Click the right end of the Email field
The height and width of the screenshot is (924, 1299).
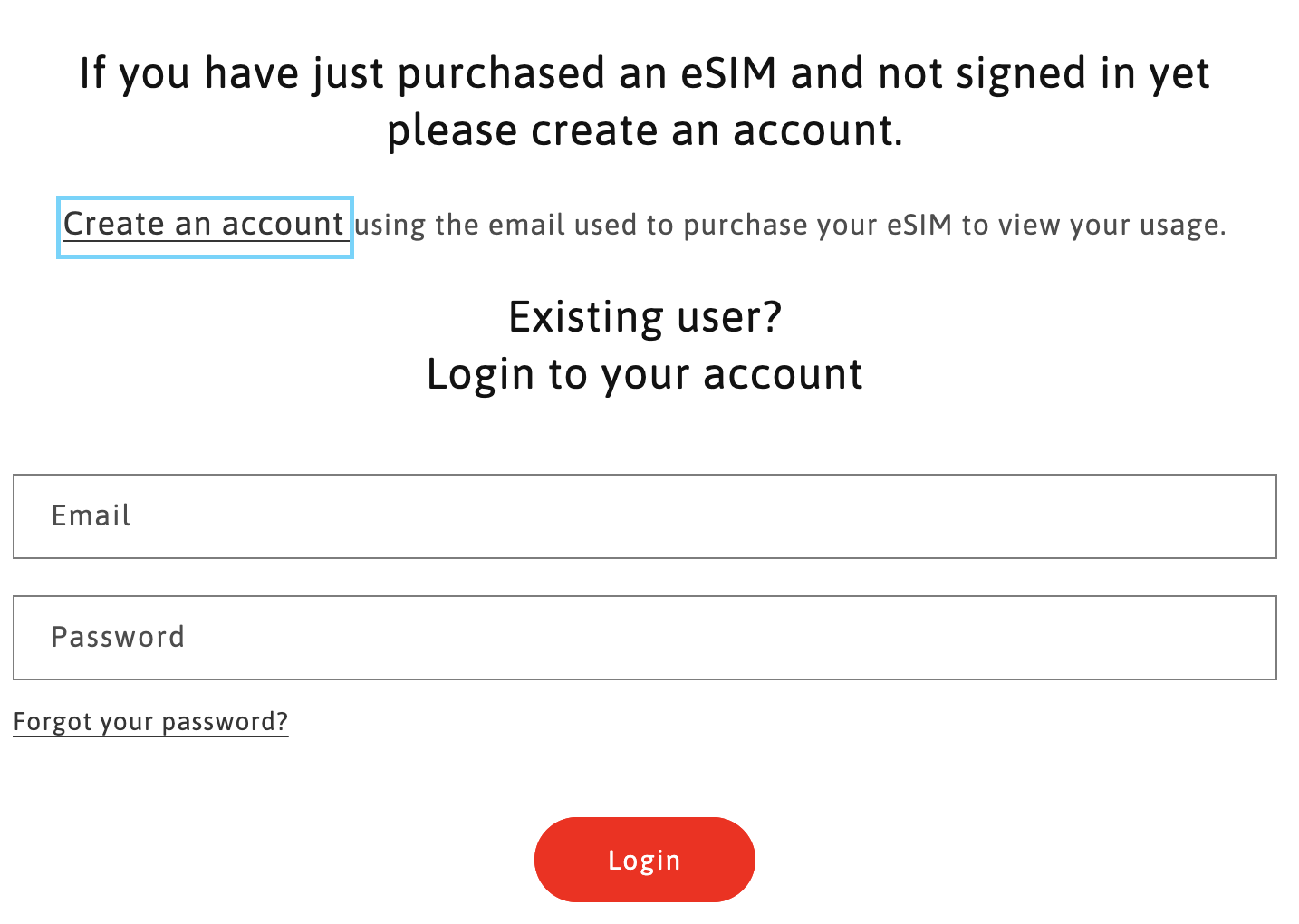[x=1241, y=516]
